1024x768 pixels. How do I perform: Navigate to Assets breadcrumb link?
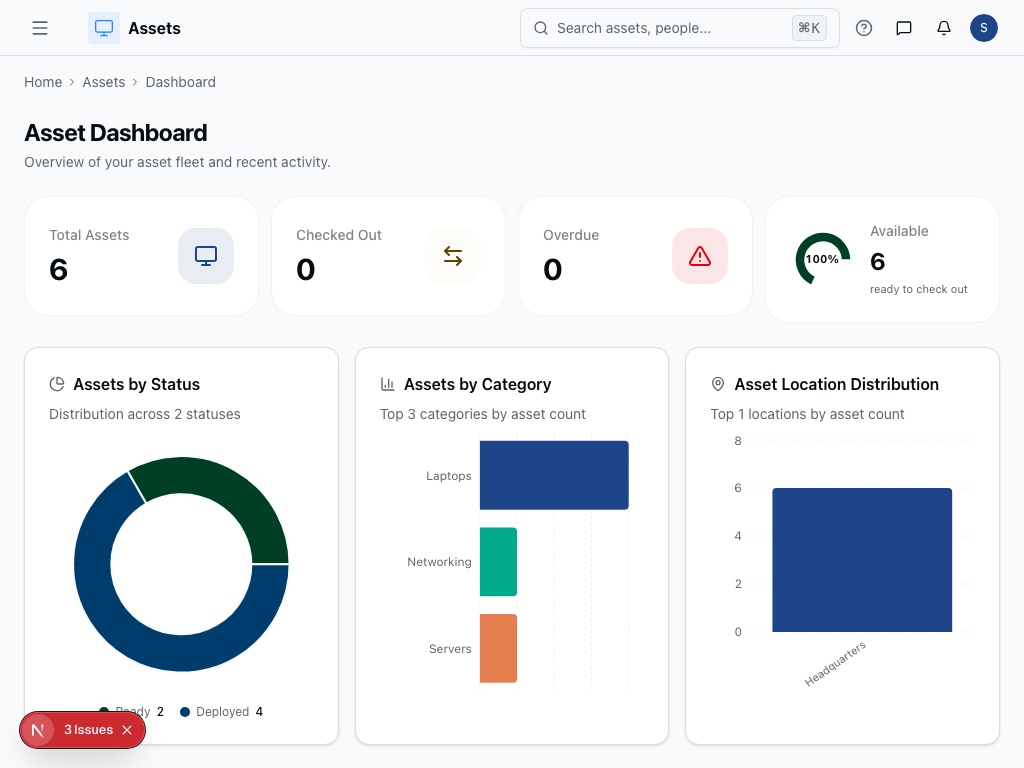[104, 82]
